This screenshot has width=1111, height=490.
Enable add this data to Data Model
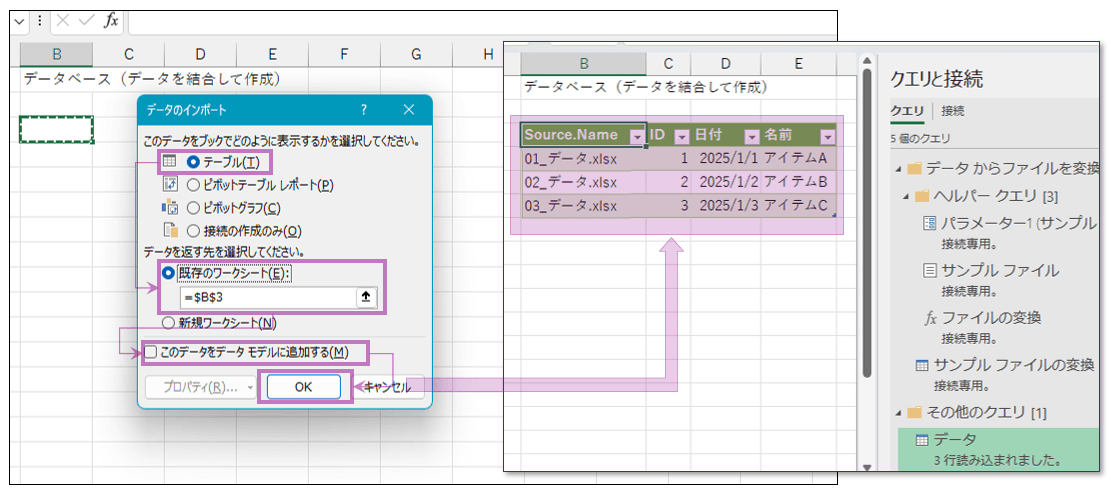point(150,352)
